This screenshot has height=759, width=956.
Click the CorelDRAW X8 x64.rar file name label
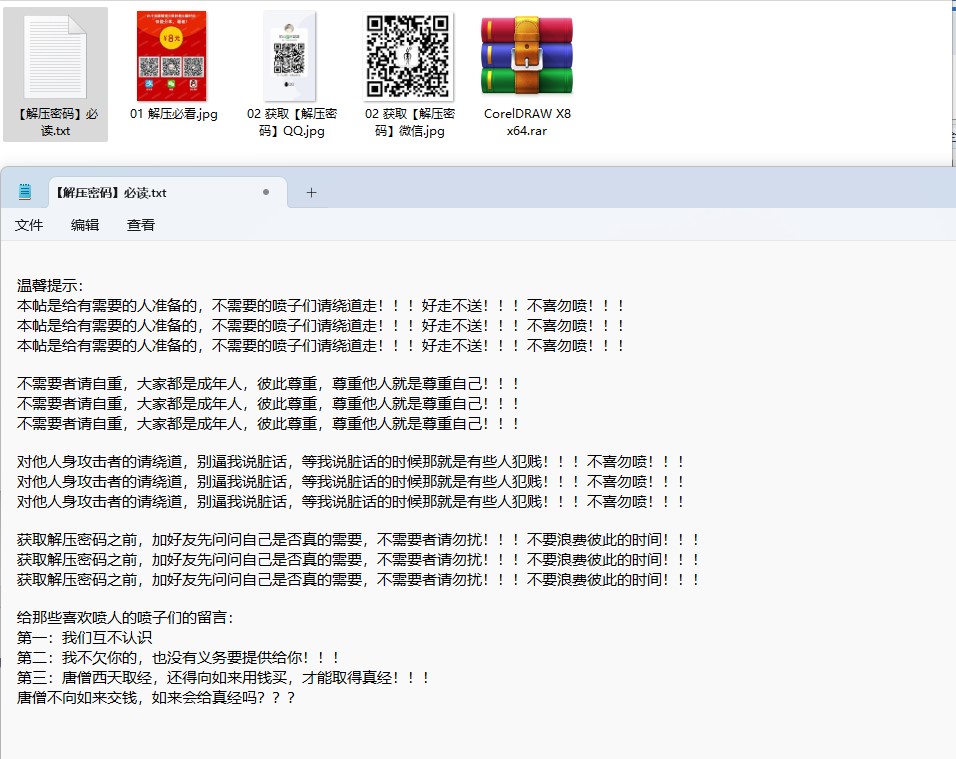pos(527,122)
